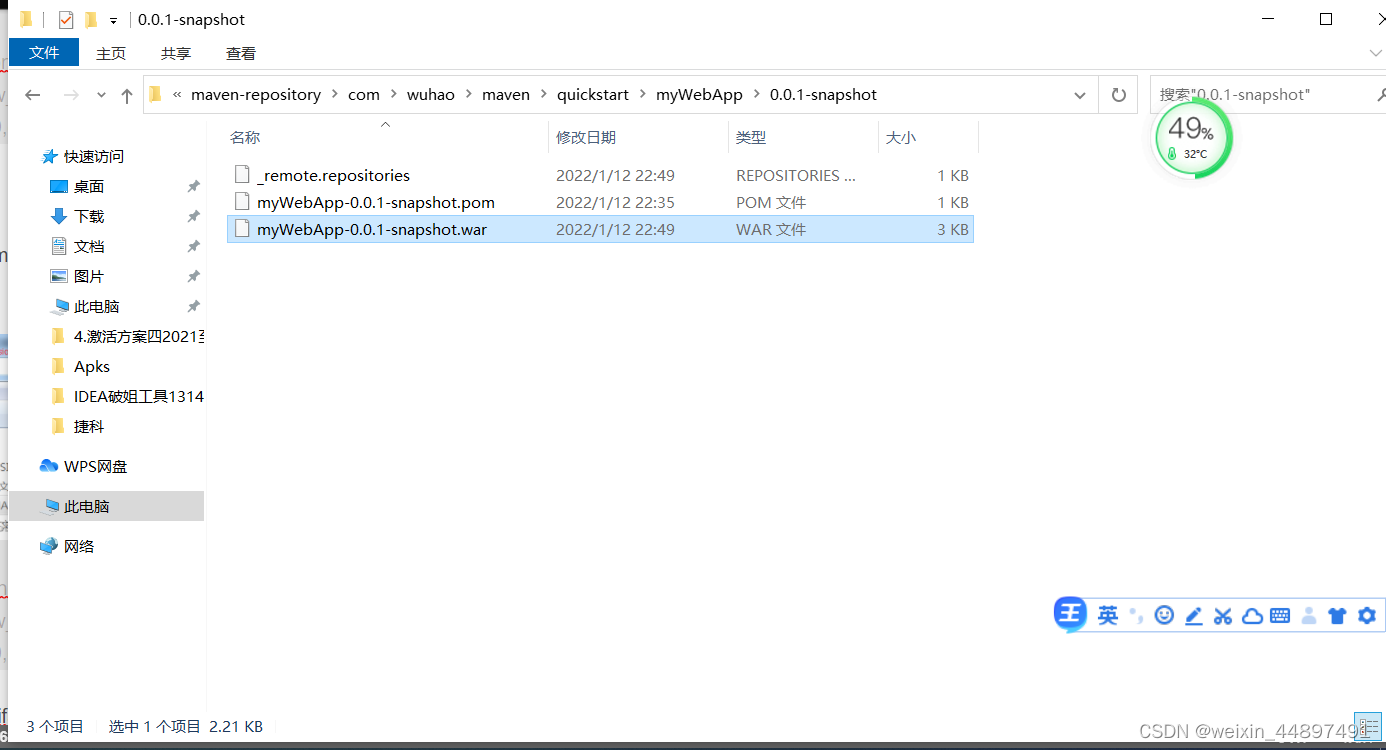
Task: Toggle the punctuation mode on the IME bar
Action: click(x=1135, y=616)
